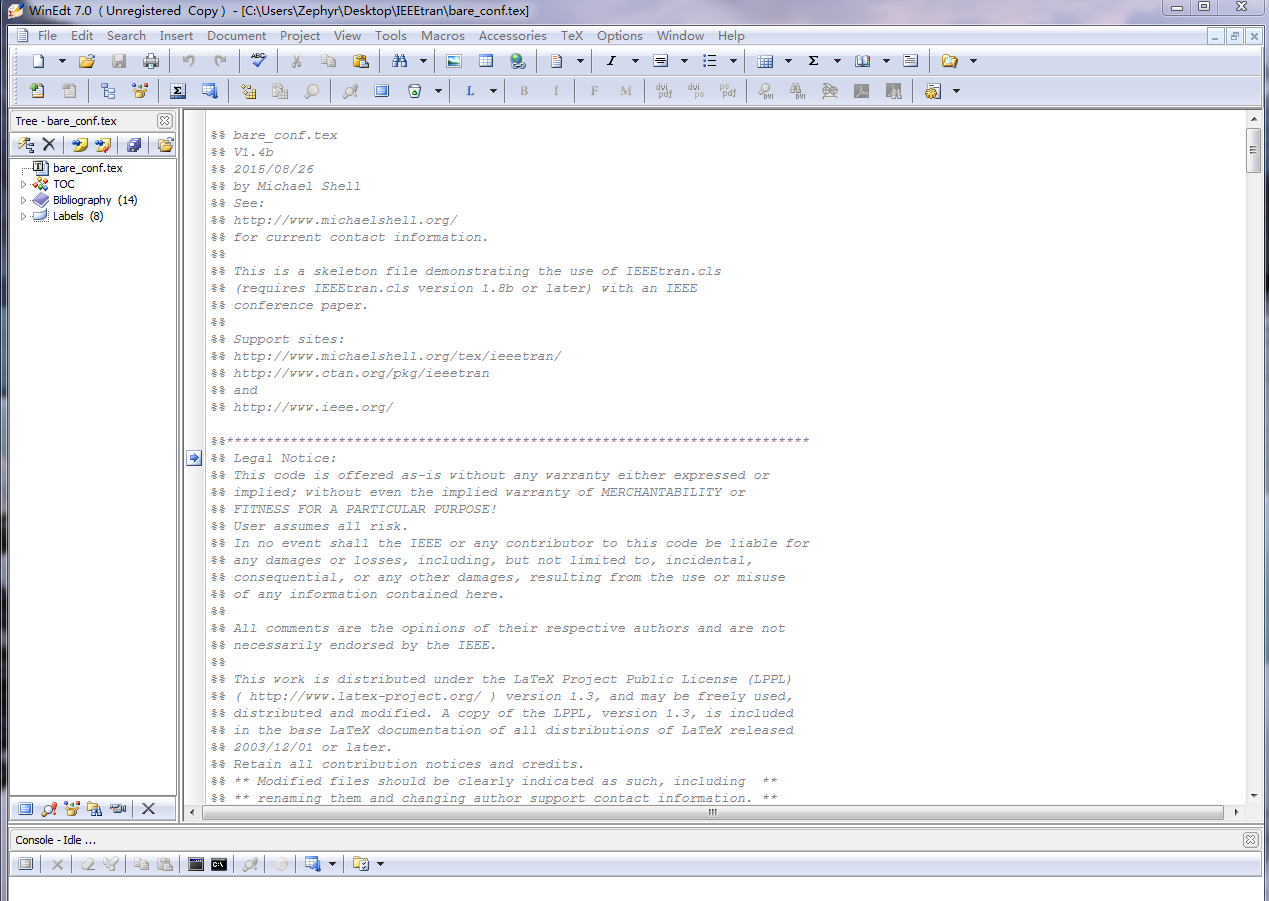This screenshot has height=901, width=1269.
Task: Open New document dropdown arrow
Action: pos(62,61)
